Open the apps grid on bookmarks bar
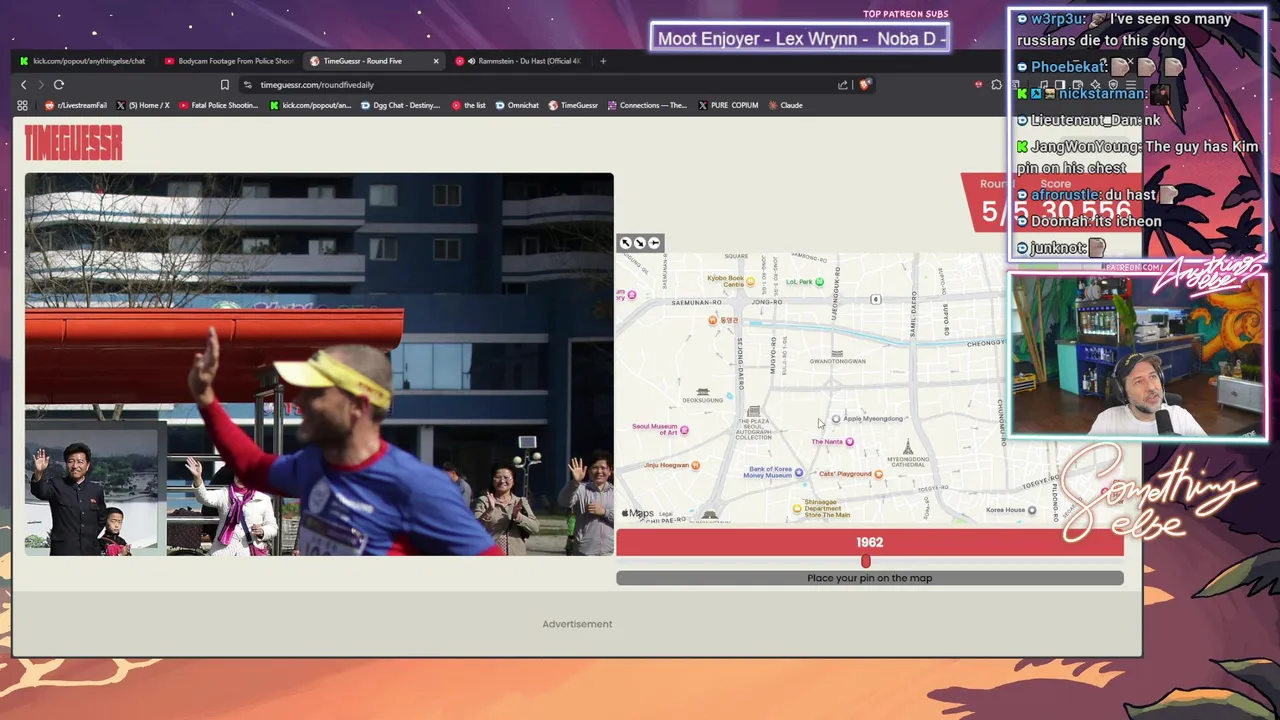 (x=22, y=105)
